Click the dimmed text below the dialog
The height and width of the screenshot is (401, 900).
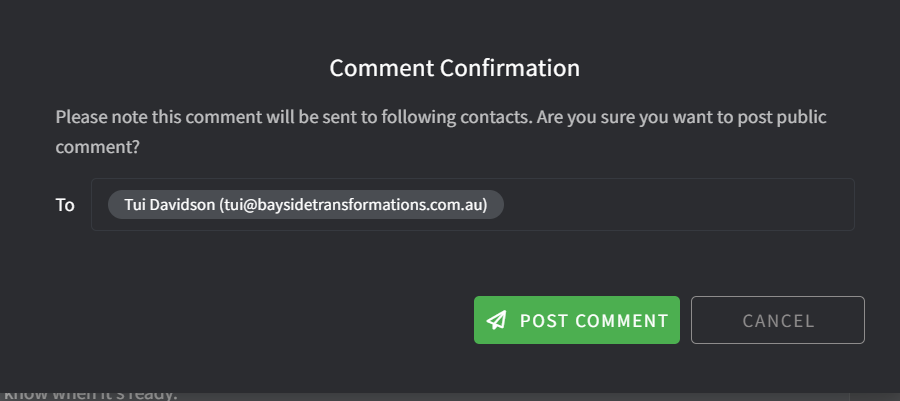point(90,392)
